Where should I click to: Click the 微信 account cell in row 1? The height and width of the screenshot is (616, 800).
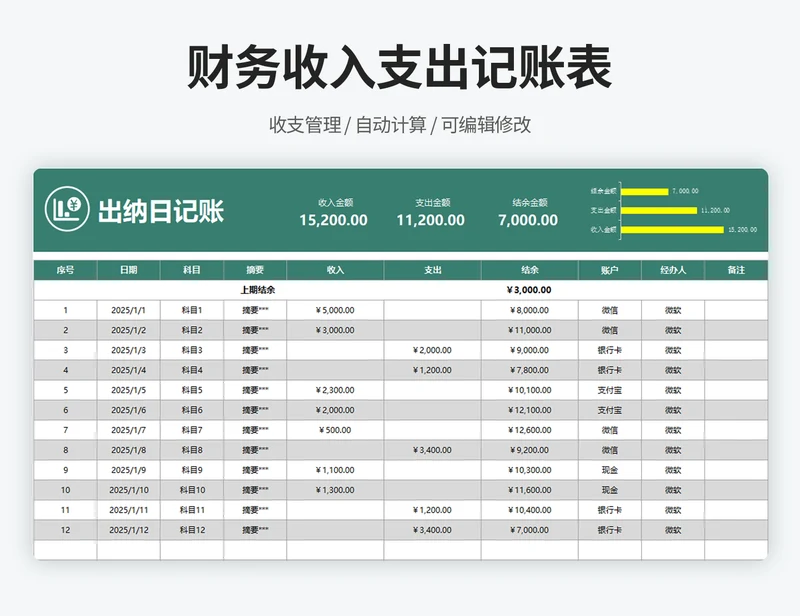pyautogui.click(x=610, y=310)
